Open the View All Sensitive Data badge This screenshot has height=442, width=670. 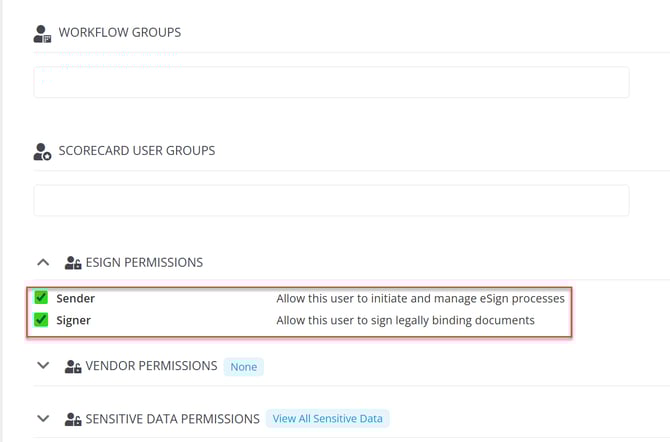pyautogui.click(x=328, y=419)
